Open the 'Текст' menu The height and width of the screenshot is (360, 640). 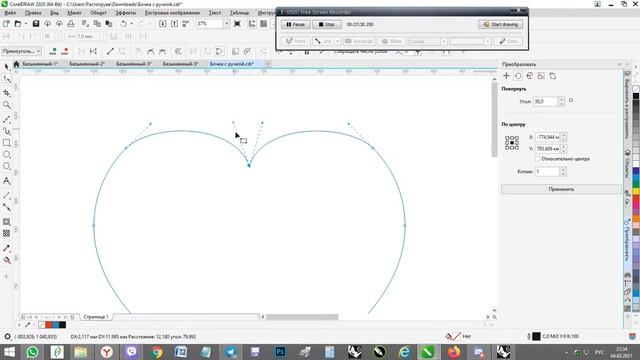pos(214,13)
